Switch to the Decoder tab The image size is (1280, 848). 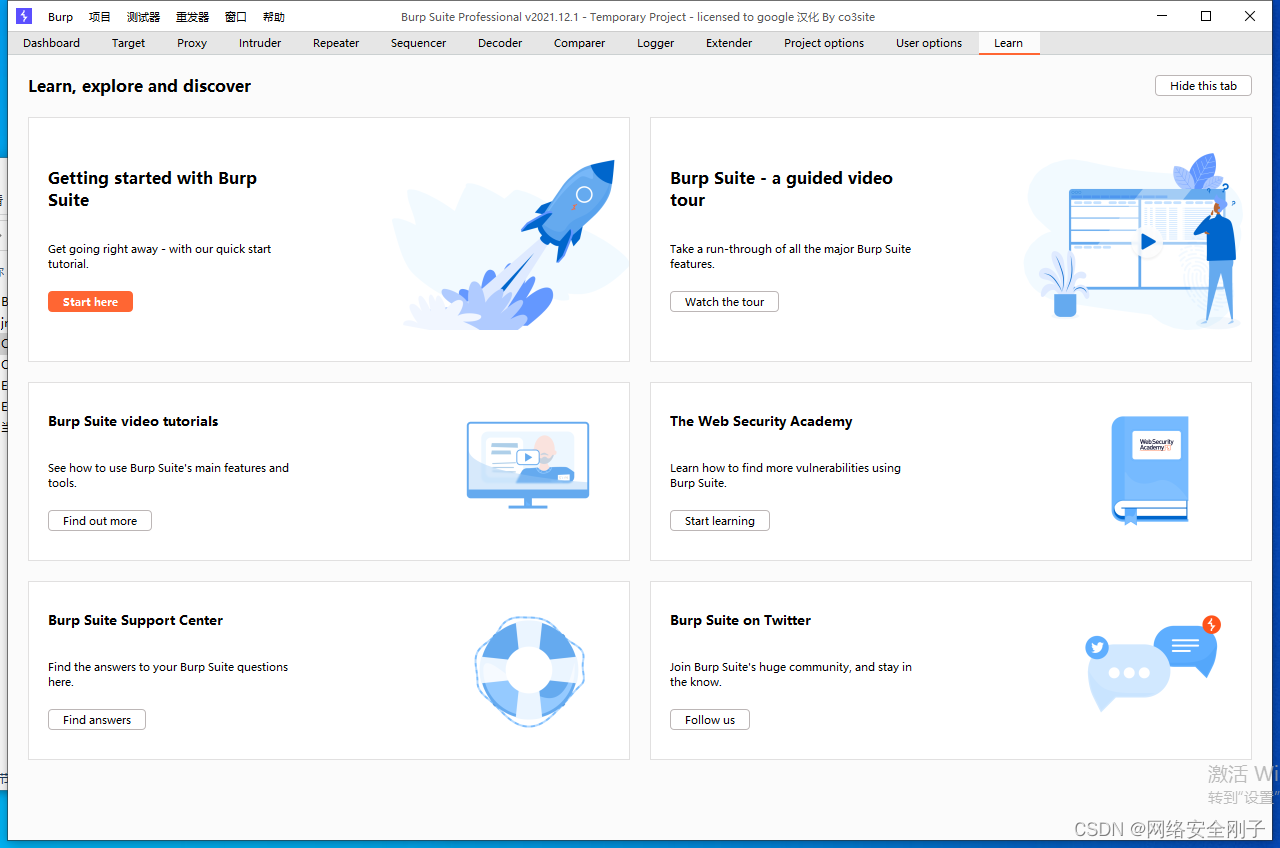pyautogui.click(x=500, y=43)
